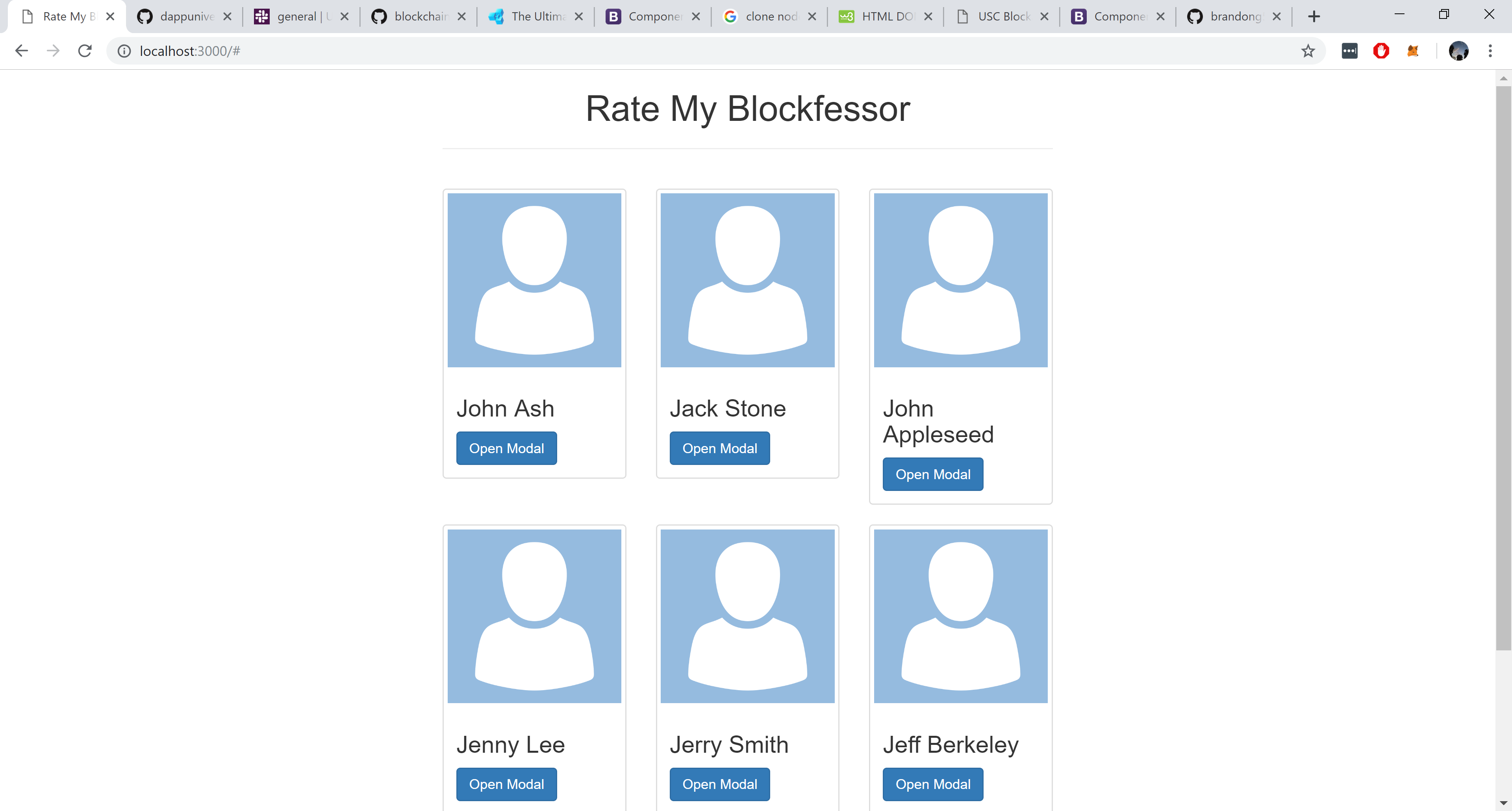The height and width of the screenshot is (811, 1512).
Task: Click the red ad blocker extension icon
Action: 1381,51
